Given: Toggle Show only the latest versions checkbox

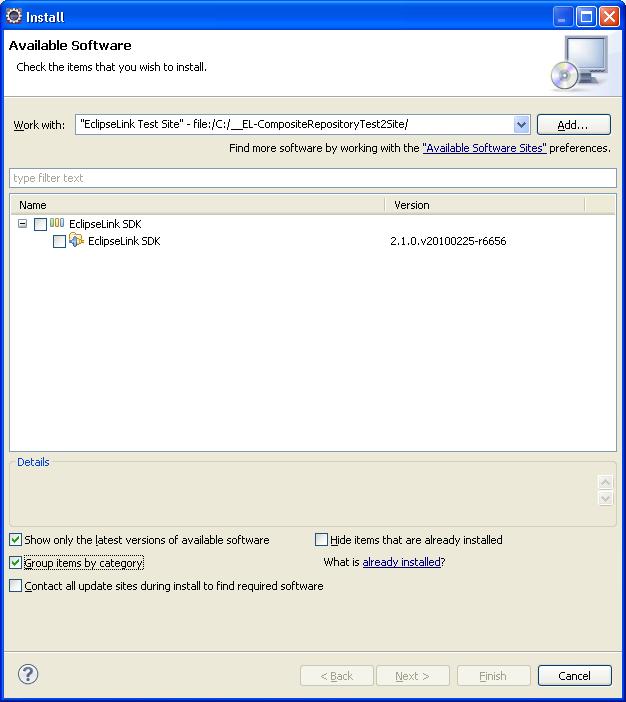Looking at the screenshot, I should click(16, 539).
